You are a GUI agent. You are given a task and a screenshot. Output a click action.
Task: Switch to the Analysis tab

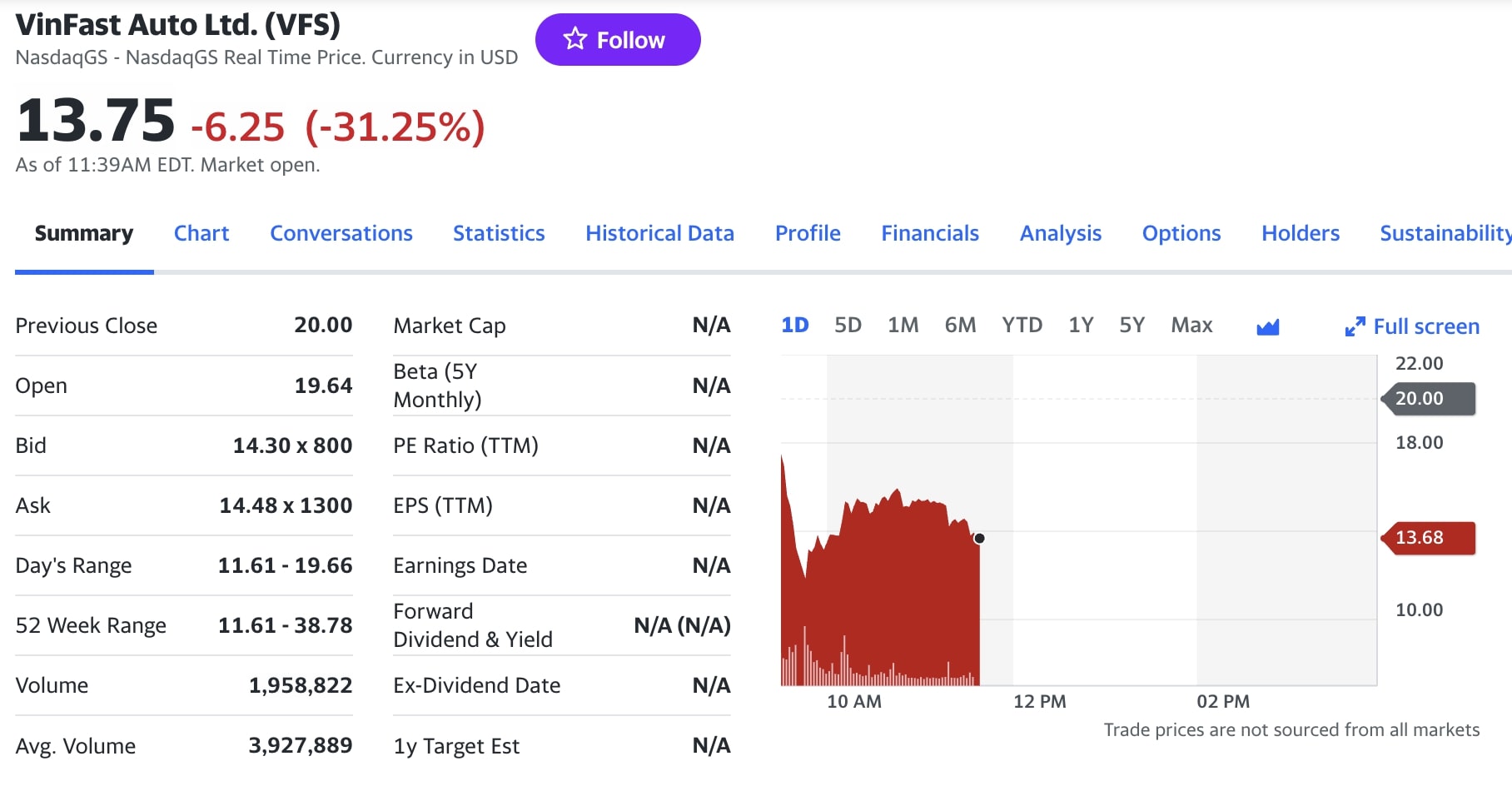[1061, 233]
